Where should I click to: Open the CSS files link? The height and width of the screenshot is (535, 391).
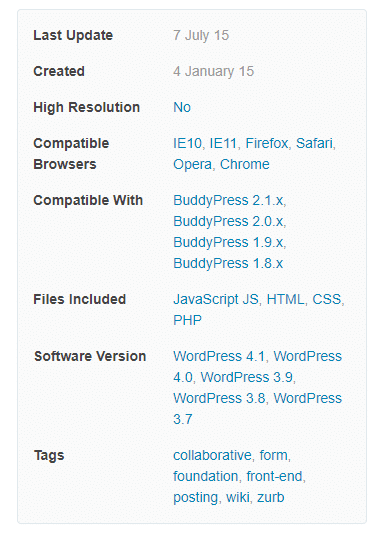[327, 300]
